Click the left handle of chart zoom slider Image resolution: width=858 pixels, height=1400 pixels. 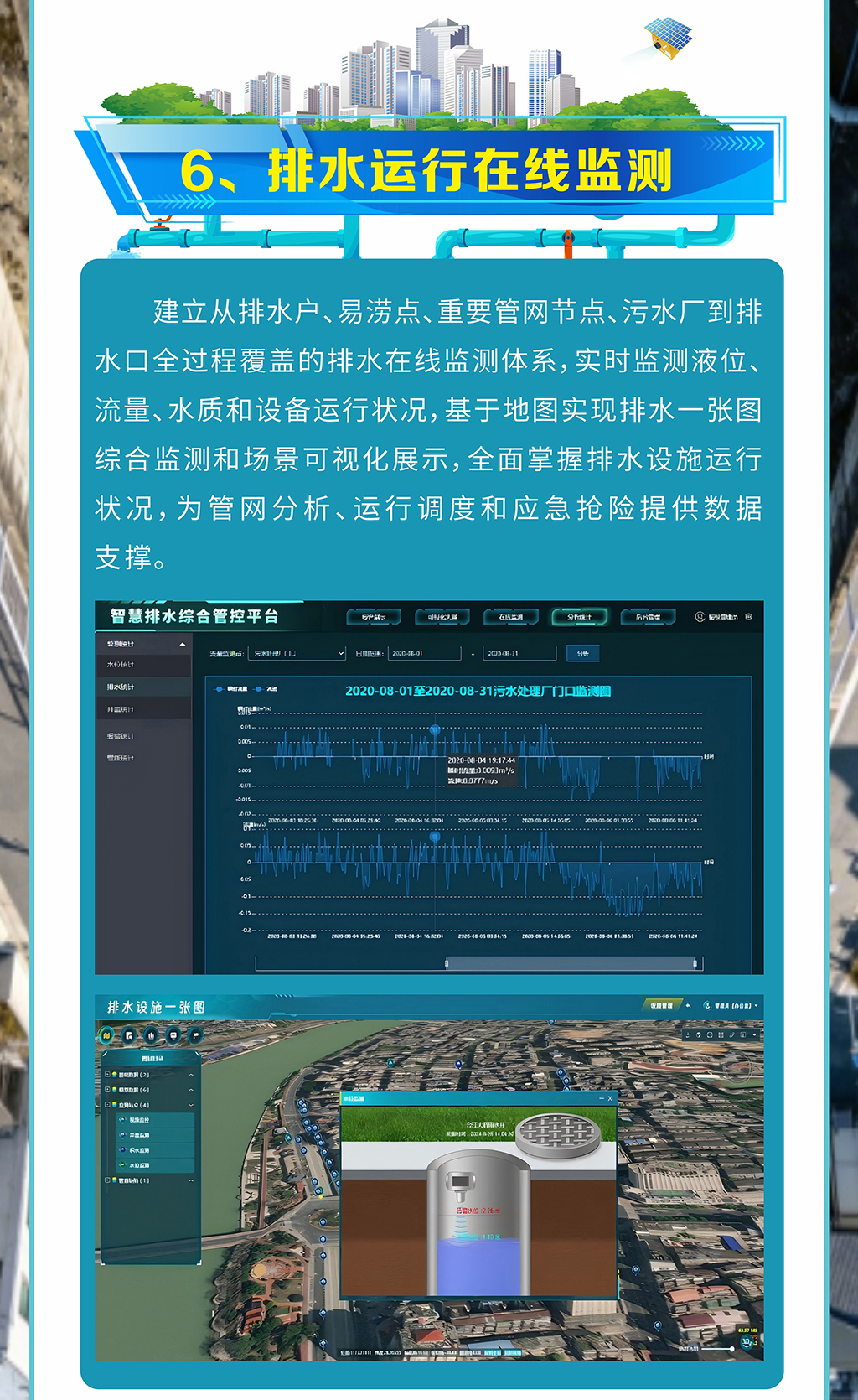click(447, 964)
